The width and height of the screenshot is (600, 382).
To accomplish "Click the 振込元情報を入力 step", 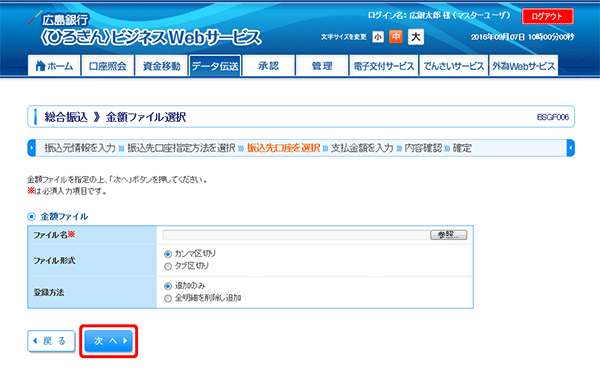I will (x=80, y=148).
